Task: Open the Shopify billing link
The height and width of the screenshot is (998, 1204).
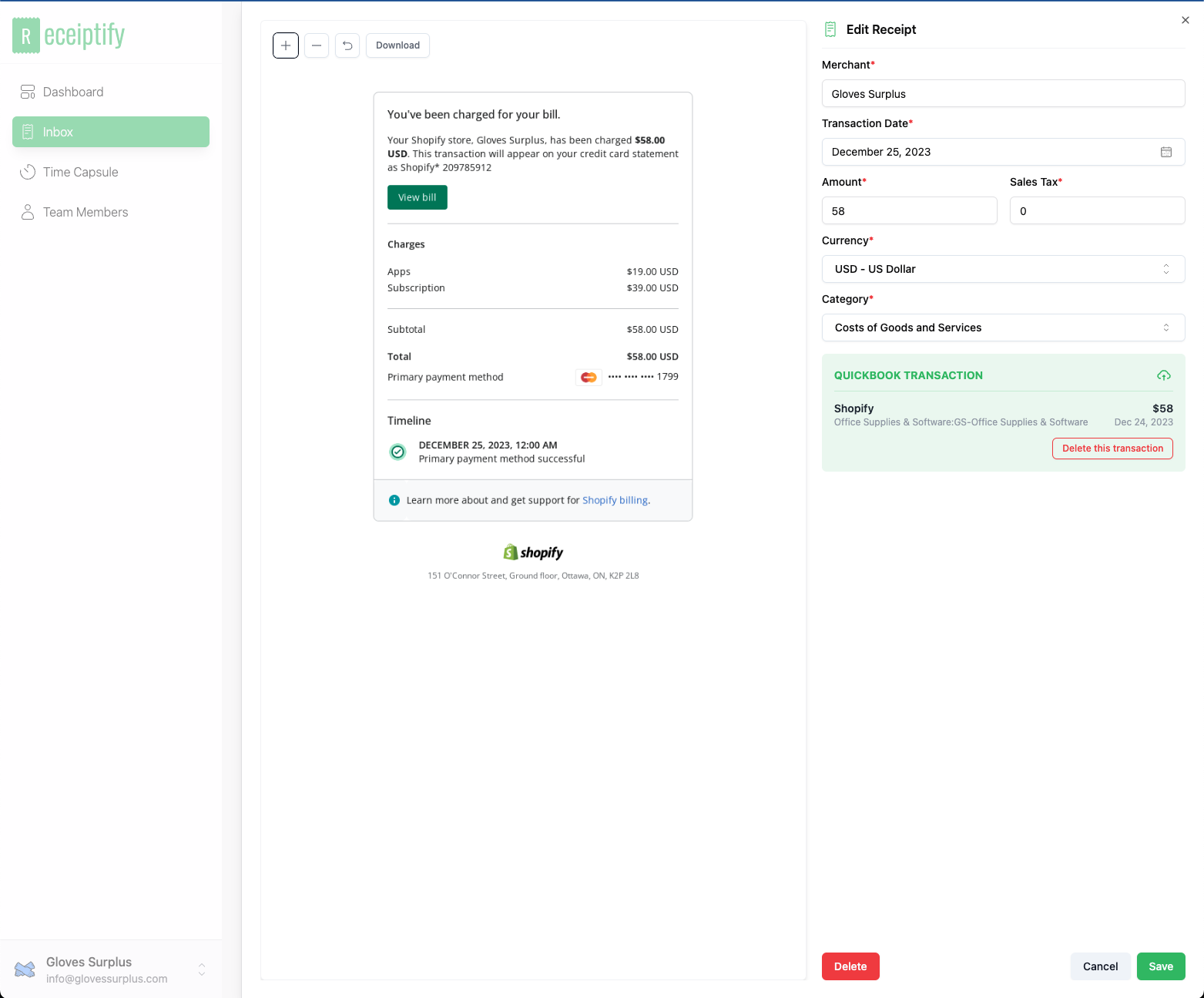Action: click(x=615, y=500)
